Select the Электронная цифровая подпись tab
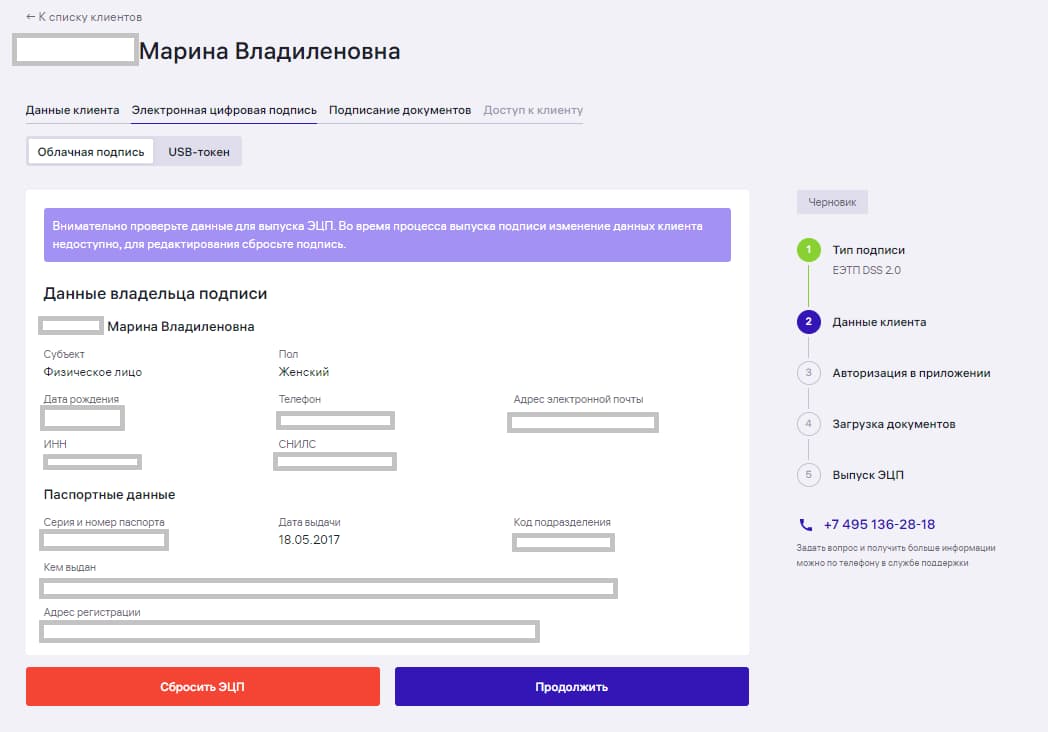This screenshot has width=1048, height=732. pos(224,110)
